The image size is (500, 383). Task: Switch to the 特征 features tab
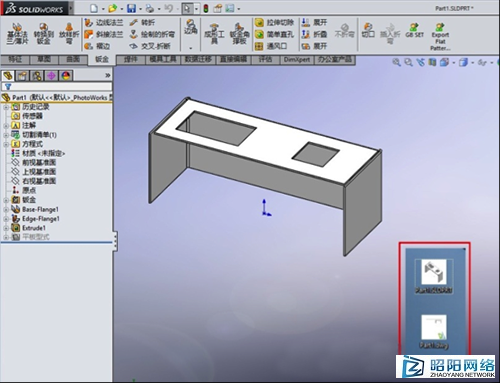(15, 60)
